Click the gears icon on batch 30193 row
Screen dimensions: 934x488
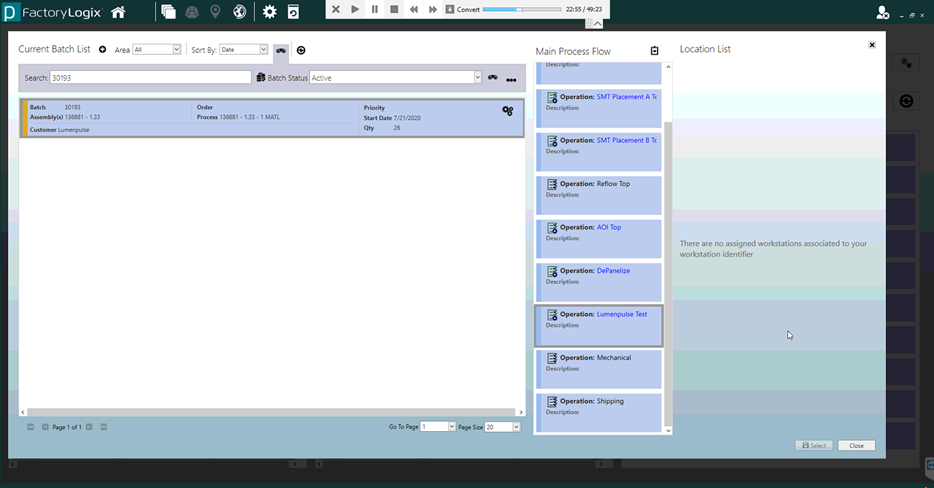coord(508,111)
